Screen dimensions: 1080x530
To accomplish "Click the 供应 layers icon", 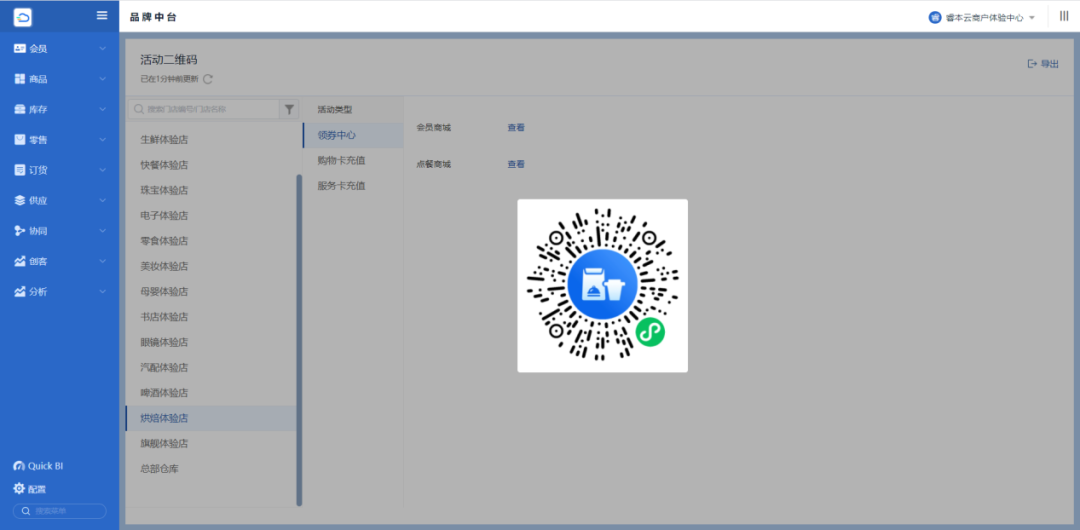I will [x=19, y=200].
